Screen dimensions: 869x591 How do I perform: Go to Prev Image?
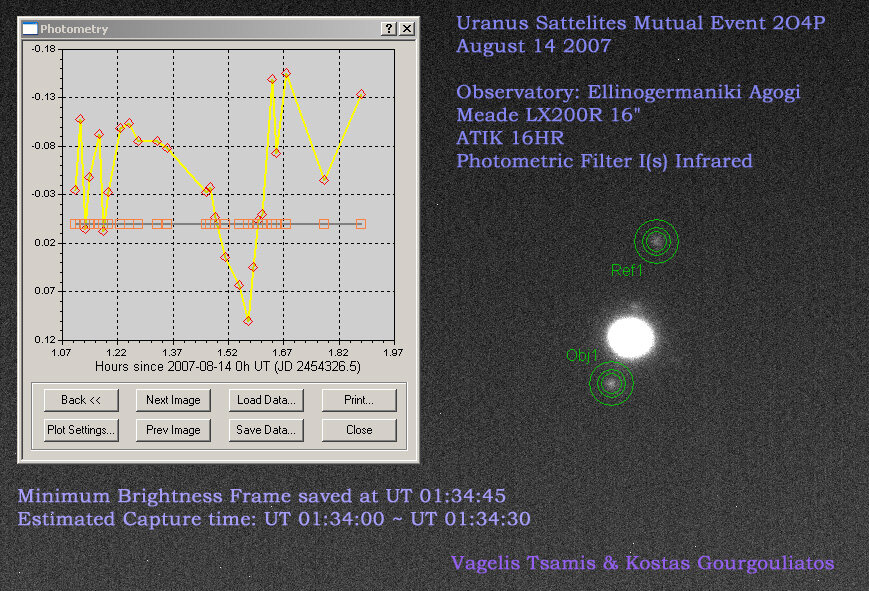(173, 430)
